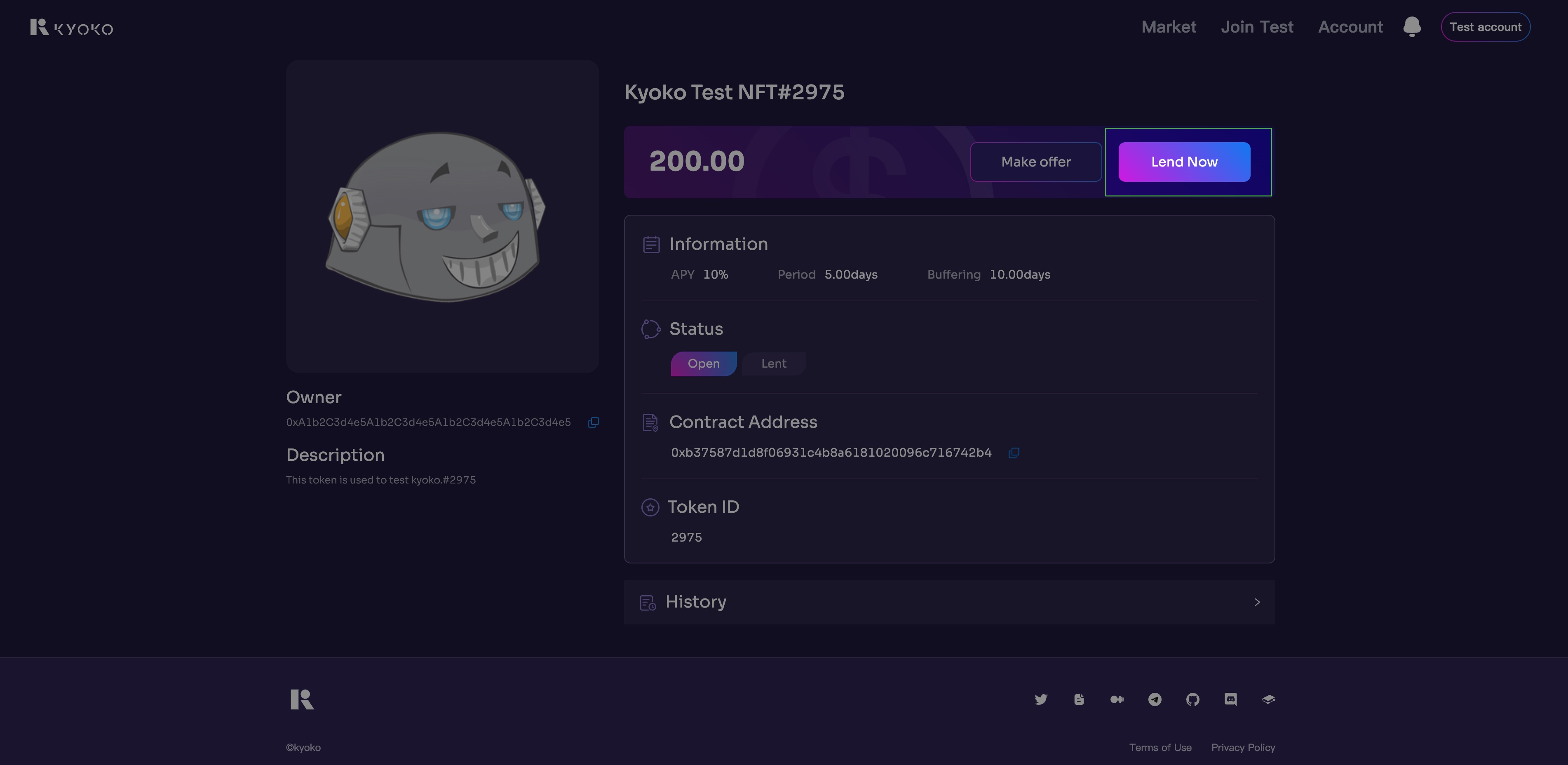Click the ©kyoko copyright text
This screenshot has width=1568, height=765.
303,747
